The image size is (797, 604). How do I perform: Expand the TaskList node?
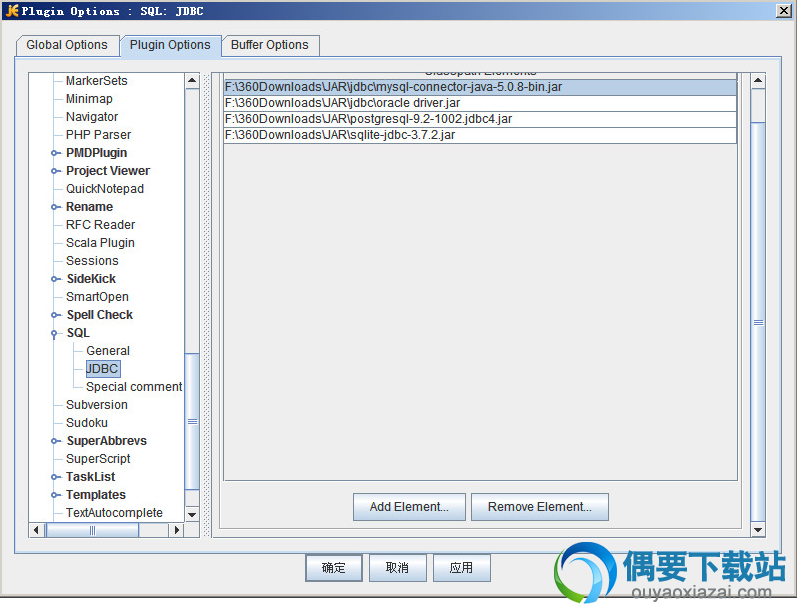click(x=54, y=477)
